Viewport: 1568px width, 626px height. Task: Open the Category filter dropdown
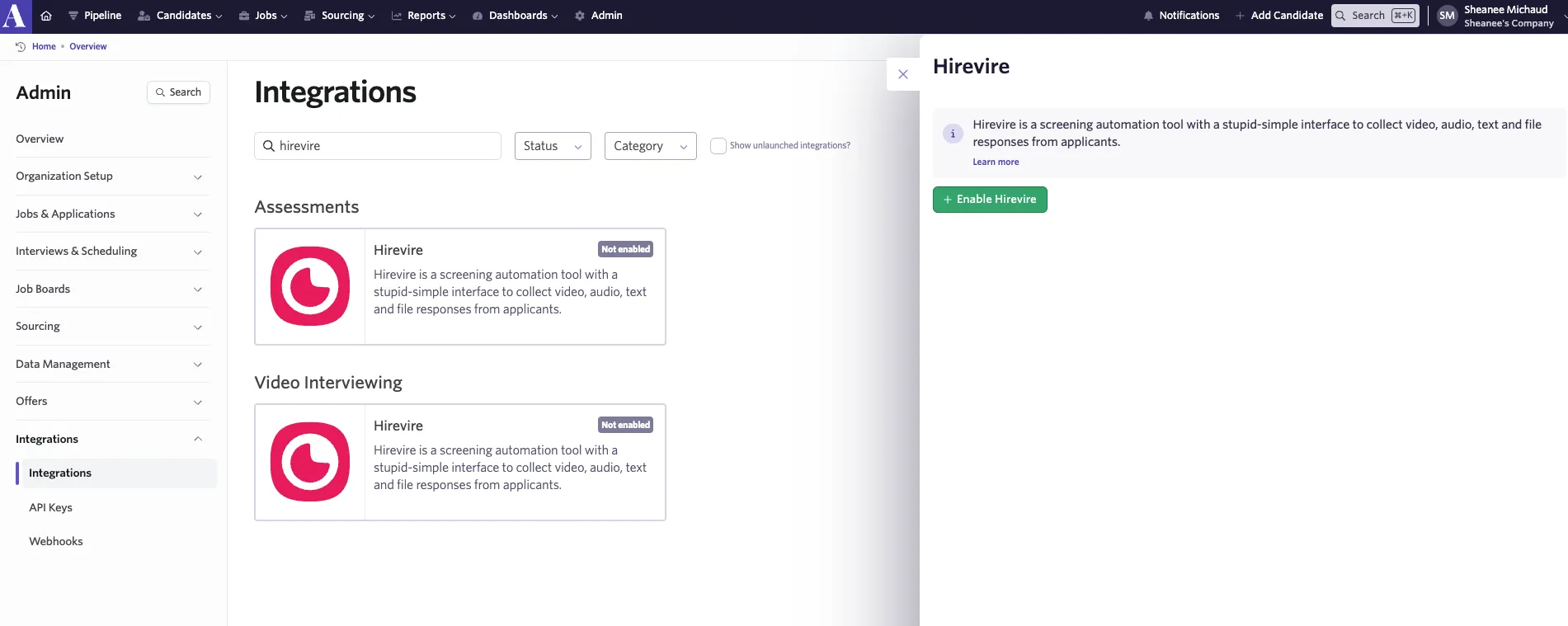tap(651, 146)
